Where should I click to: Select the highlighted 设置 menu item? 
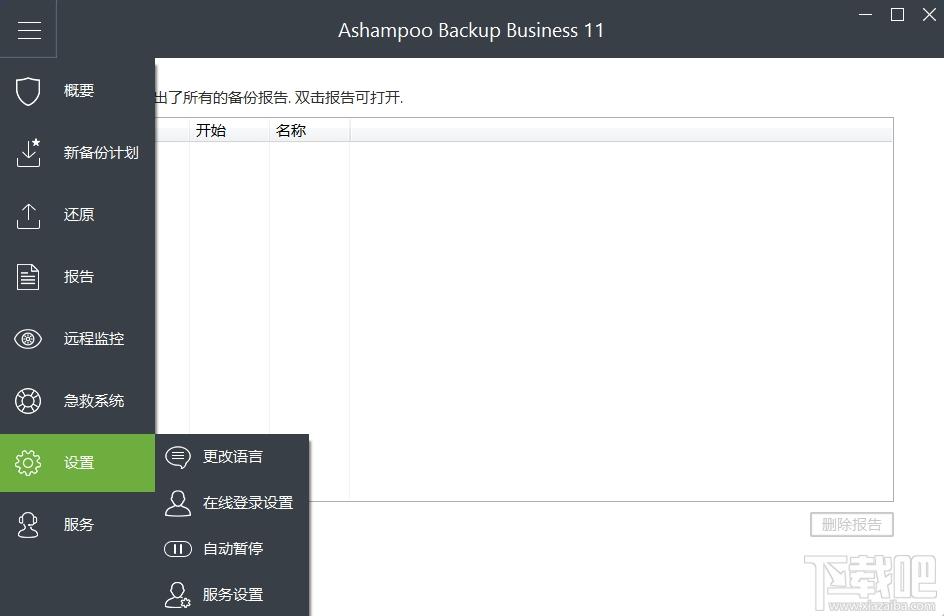pyautogui.click(x=77, y=462)
